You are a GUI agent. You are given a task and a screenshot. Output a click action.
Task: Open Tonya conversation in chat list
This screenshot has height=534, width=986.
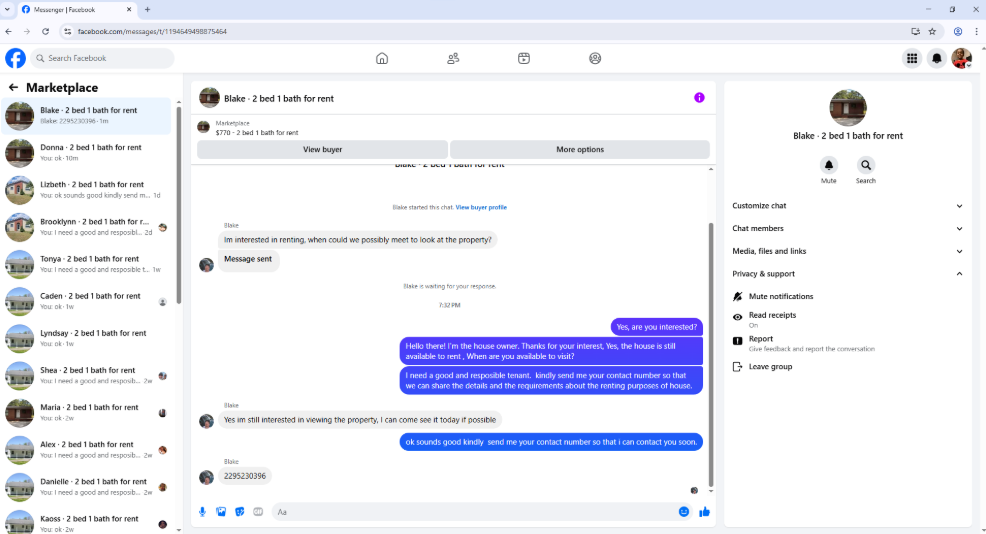(86, 264)
